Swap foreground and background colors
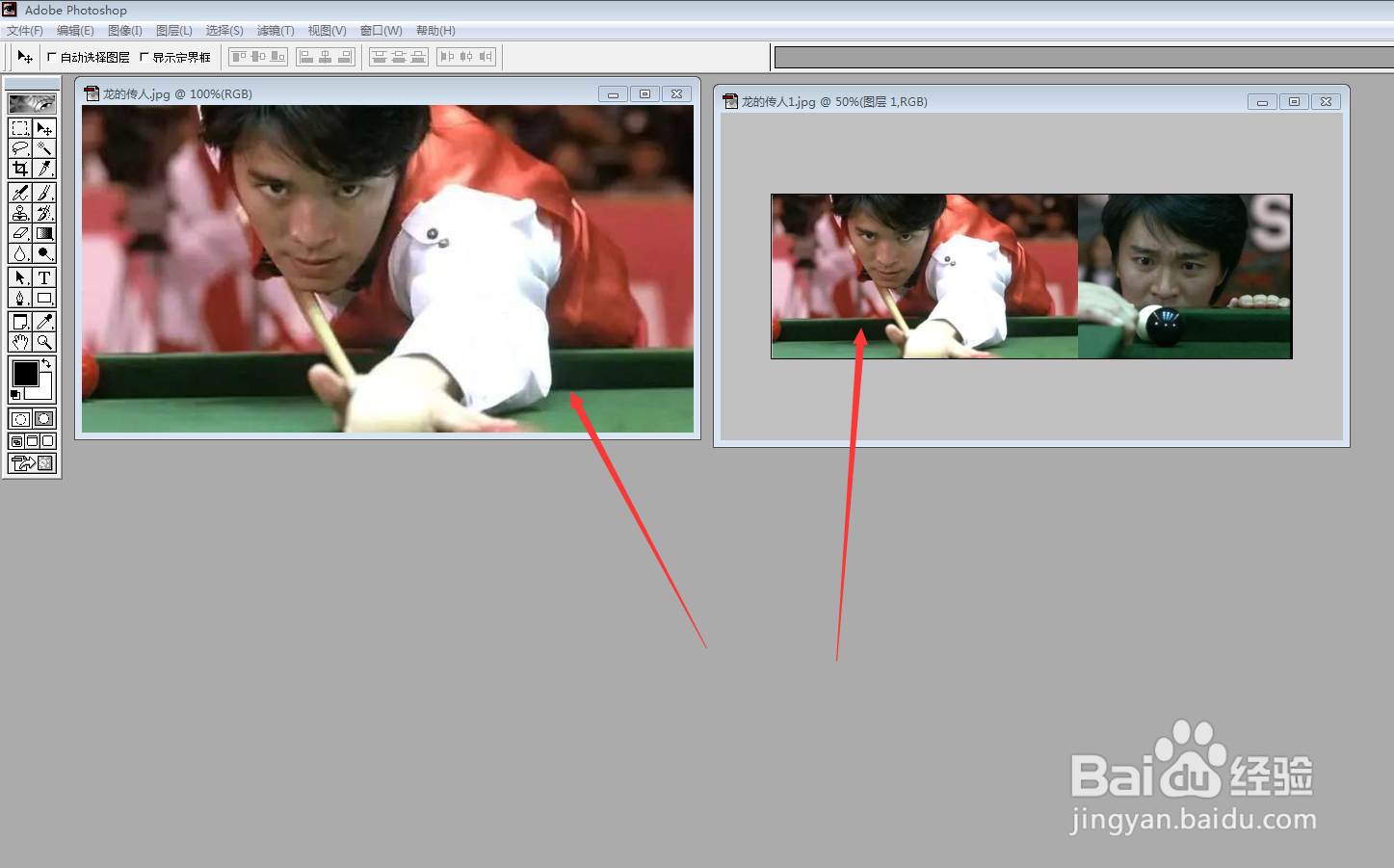 click(x=46, y=363)
